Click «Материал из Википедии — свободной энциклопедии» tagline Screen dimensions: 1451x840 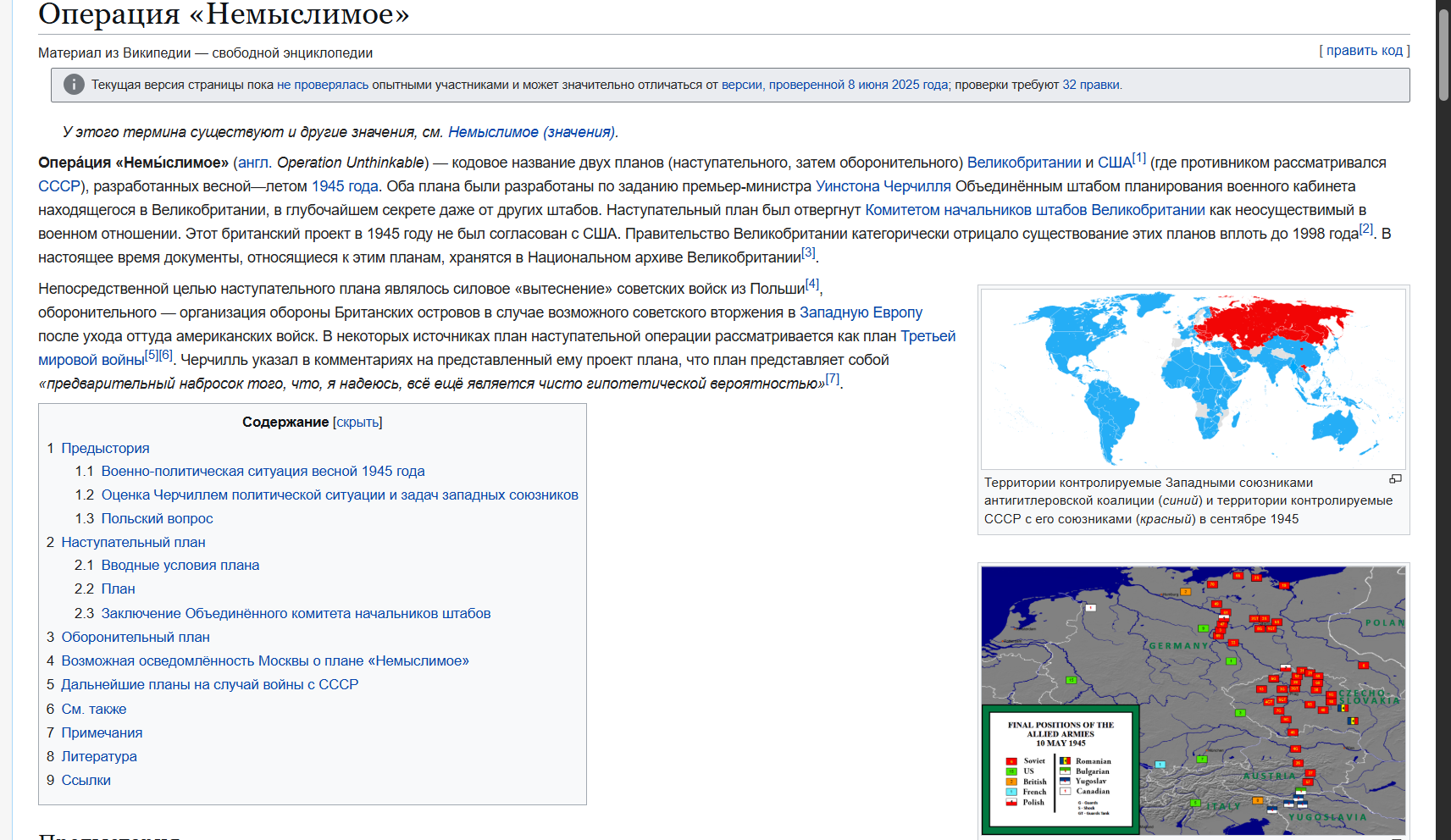[x=205, y=53]
